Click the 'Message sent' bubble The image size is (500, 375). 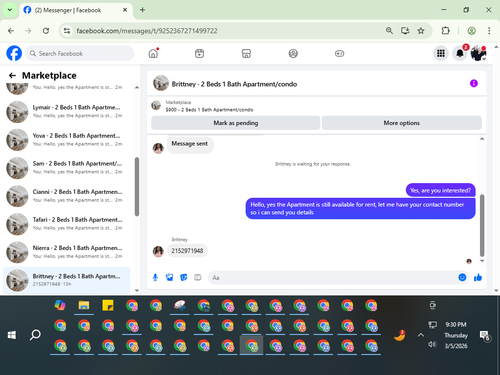click(190, 144)
